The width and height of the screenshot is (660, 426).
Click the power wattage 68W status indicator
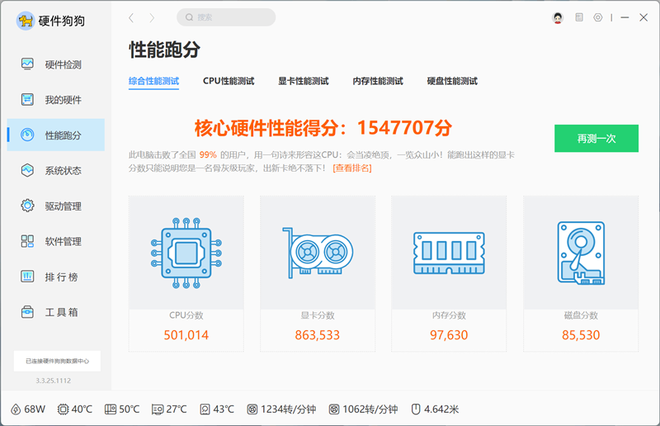(28, 409)
